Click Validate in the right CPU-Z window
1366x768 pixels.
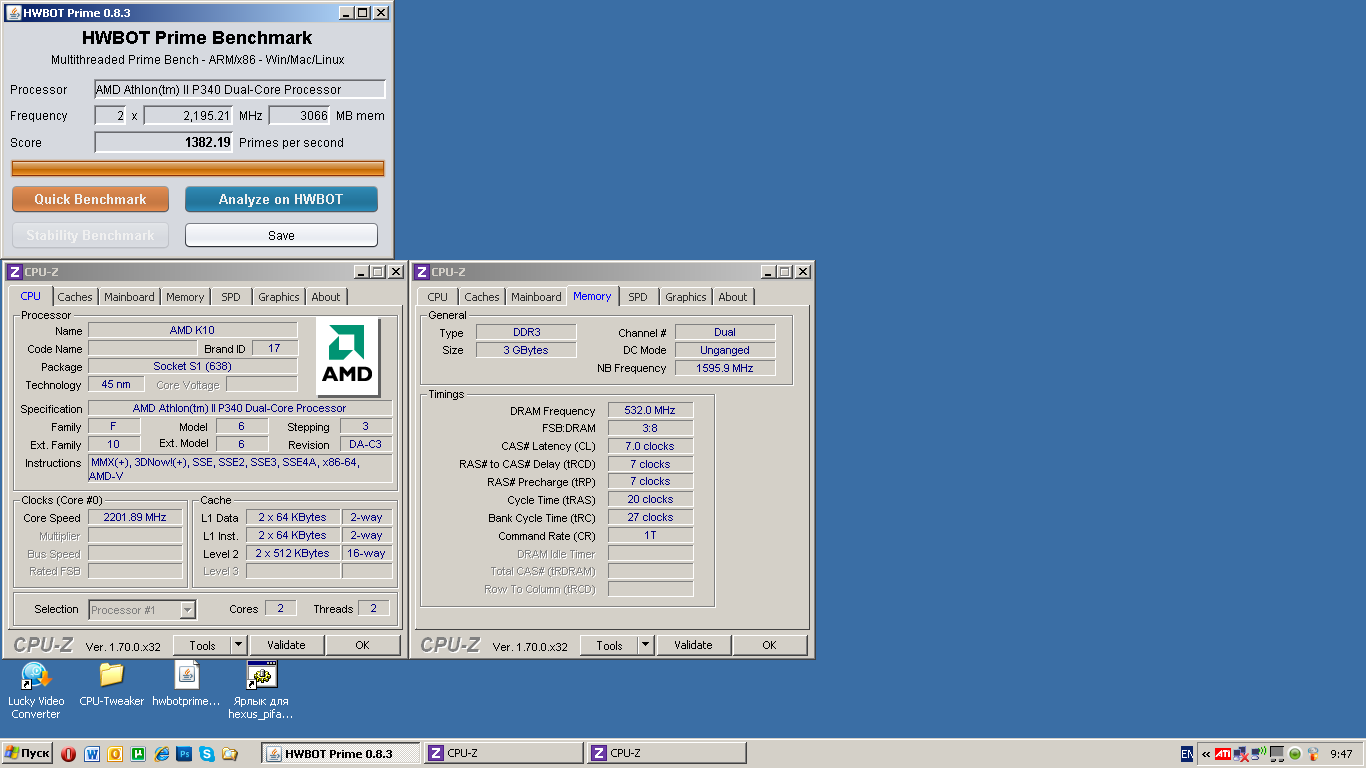pos(693,645)
